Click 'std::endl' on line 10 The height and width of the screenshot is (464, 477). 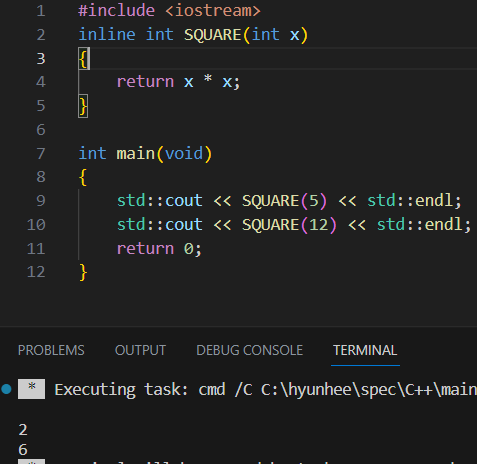419,225
